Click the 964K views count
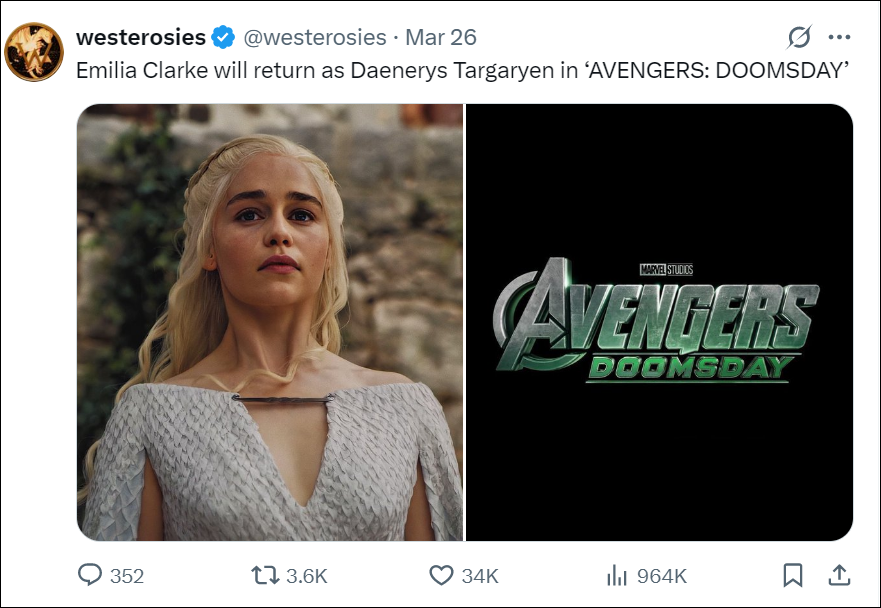The width and height of the screenshot is (881, 608). pos(661,576)
